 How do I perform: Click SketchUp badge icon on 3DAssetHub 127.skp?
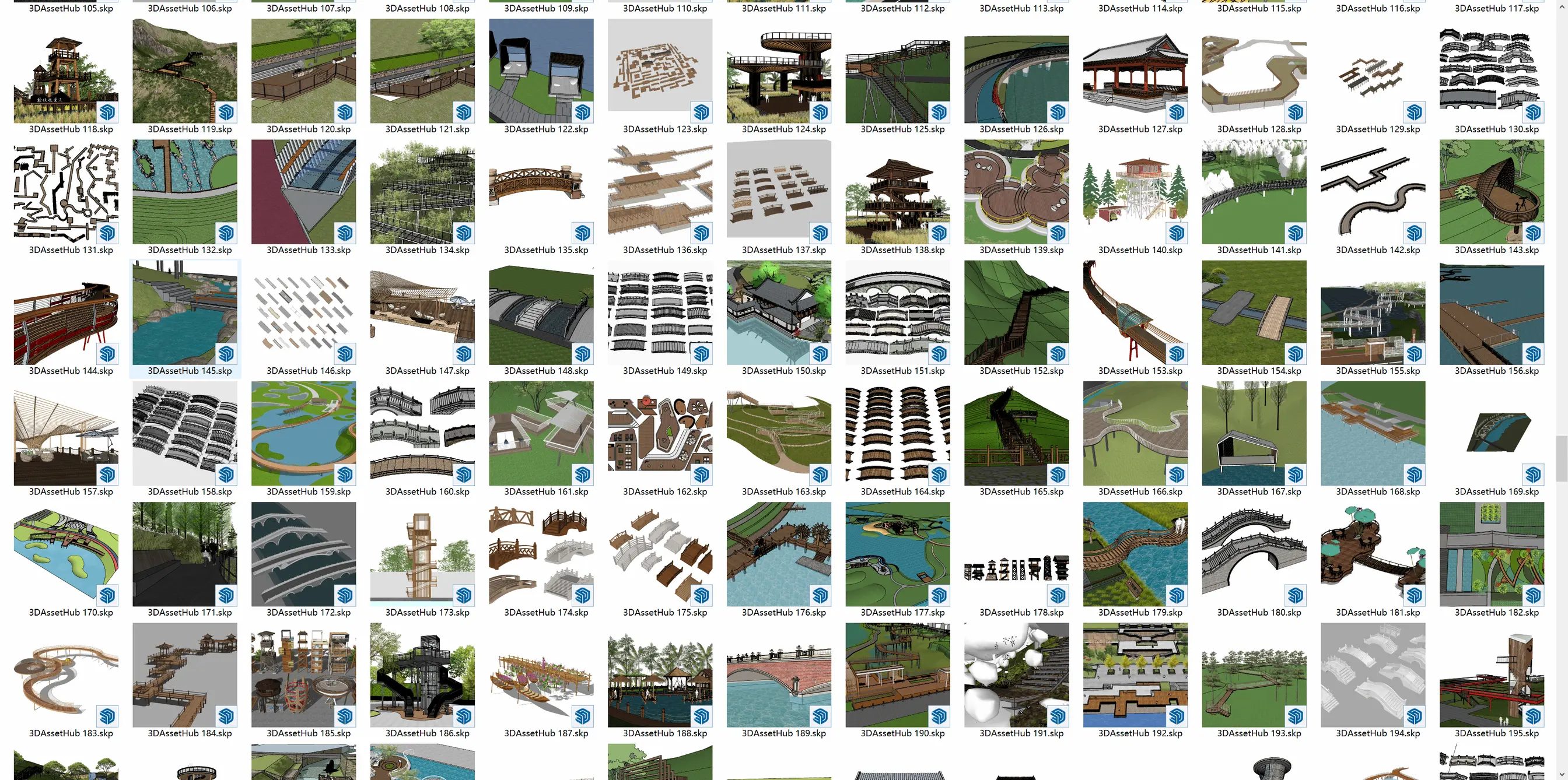point(1177,112)
